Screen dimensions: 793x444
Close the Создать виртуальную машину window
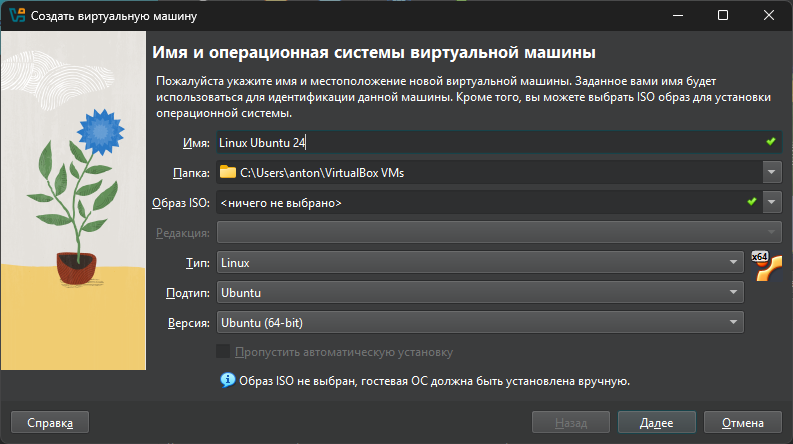pos(769,16)
